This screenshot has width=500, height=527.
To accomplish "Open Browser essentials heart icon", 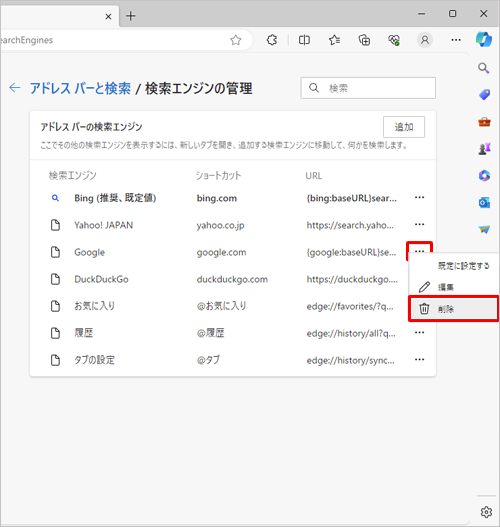I will [394, 40].
